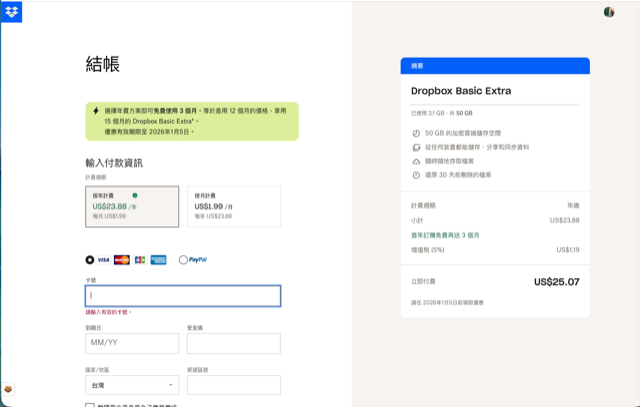Click the 立即付費 label

pos(423,281)
